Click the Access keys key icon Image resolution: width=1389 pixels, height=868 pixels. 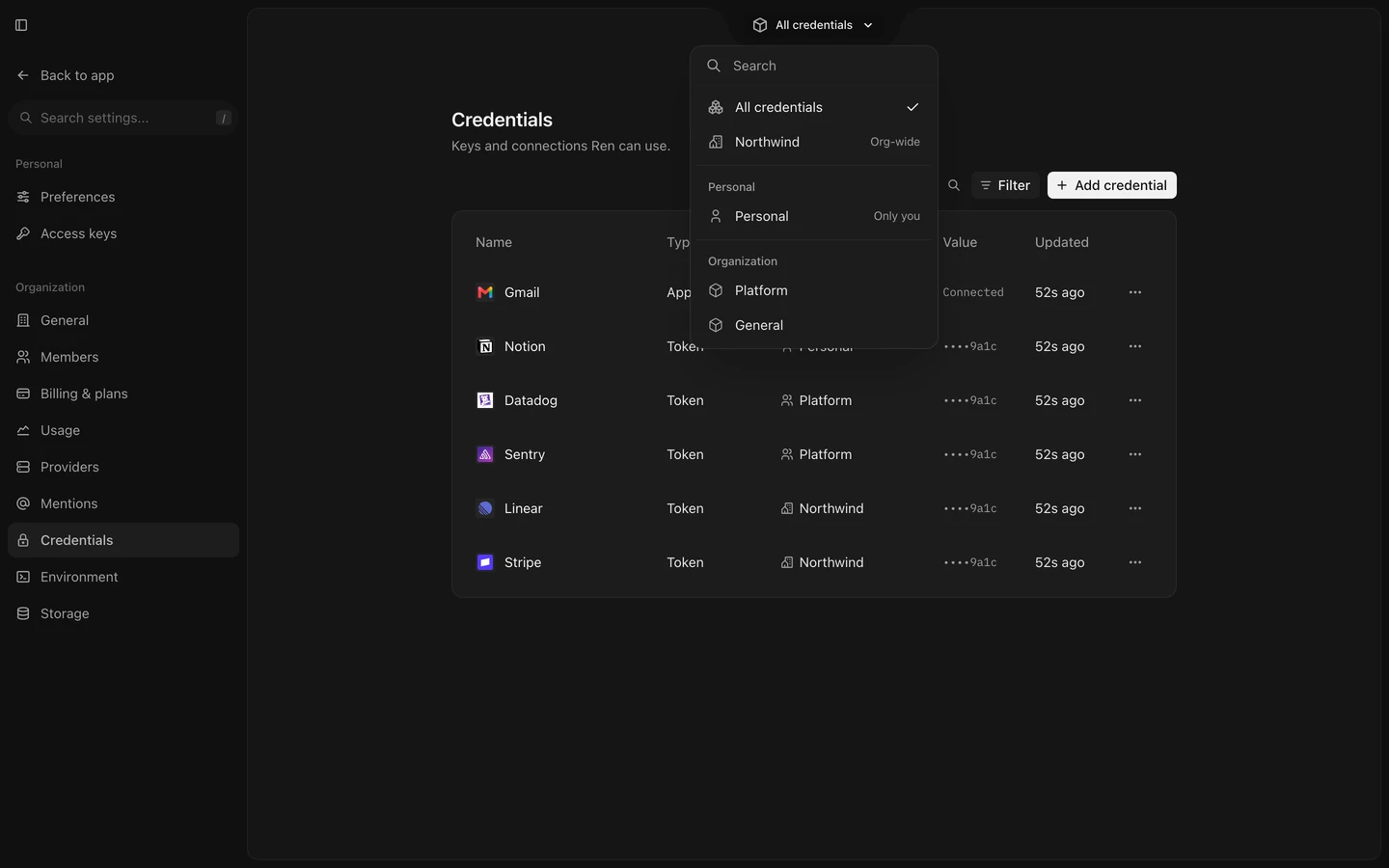click(23, 233)
